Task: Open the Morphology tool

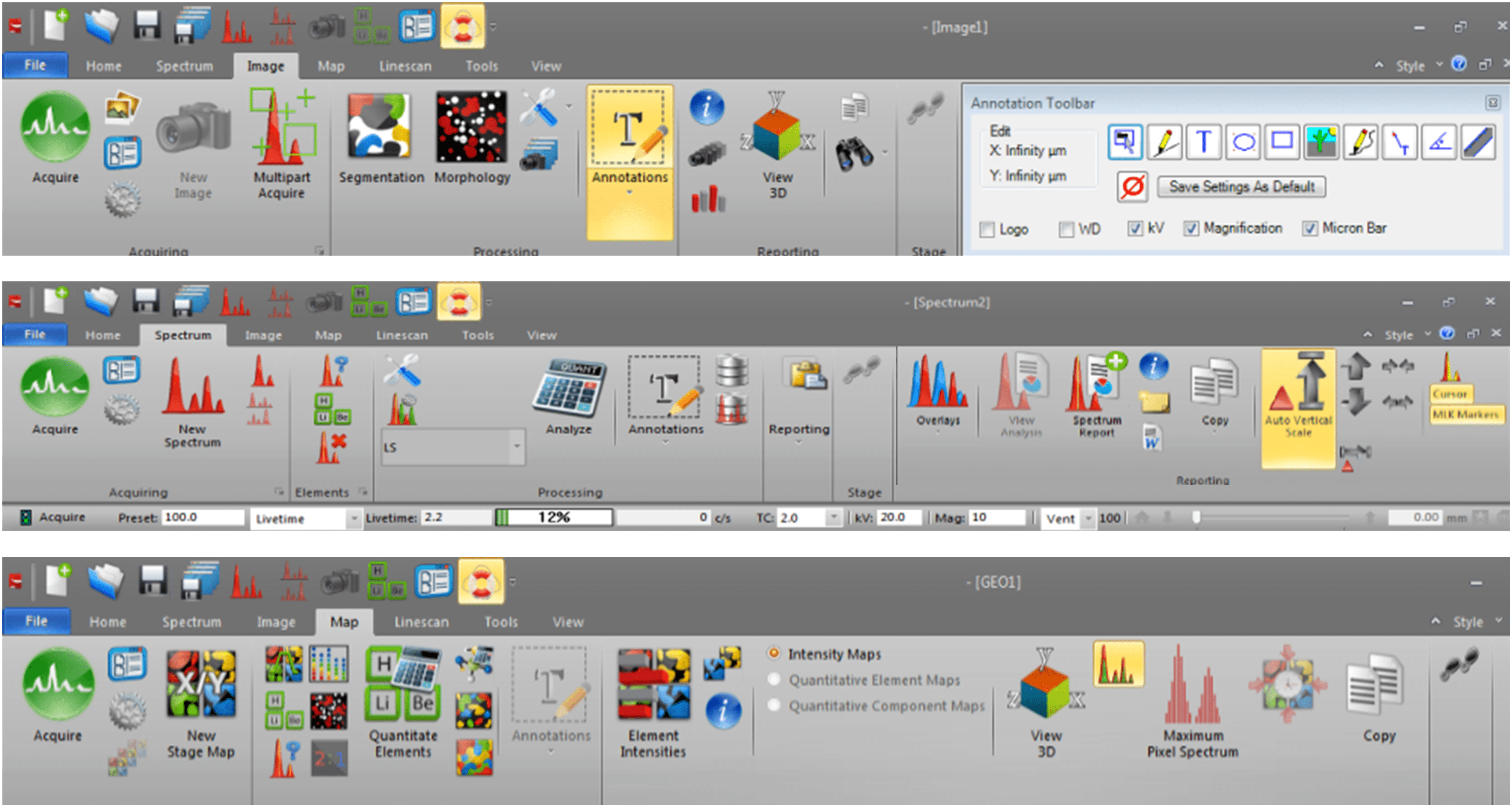Action: pyautogui.click(x=472, y=138)
